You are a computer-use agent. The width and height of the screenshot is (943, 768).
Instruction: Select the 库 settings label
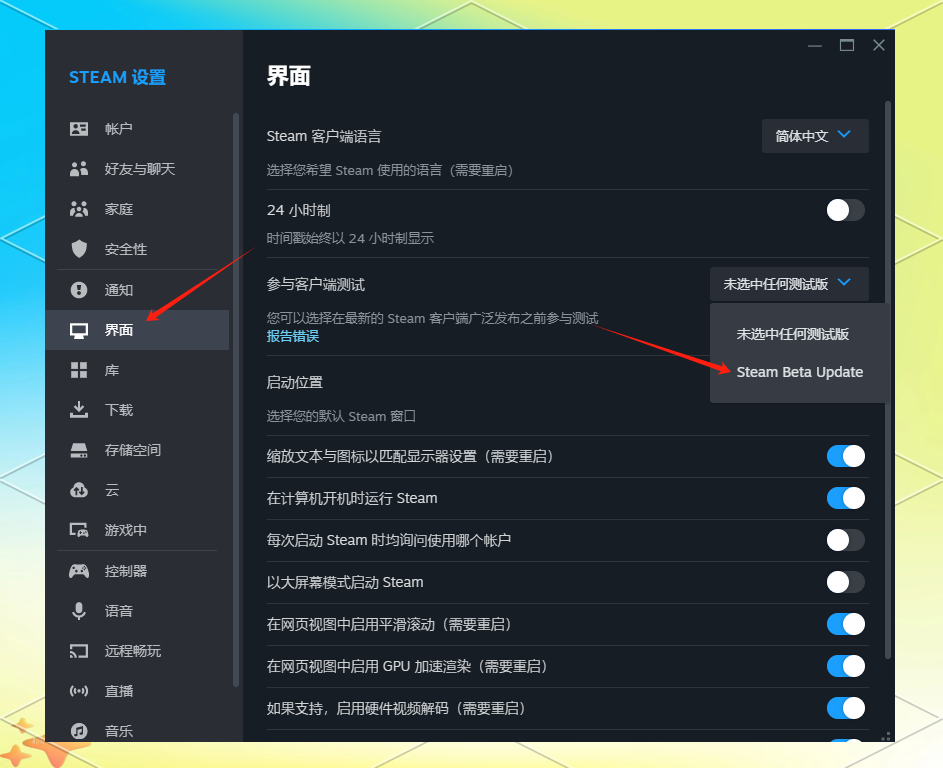pyautogui.click(x=112, y=370)
